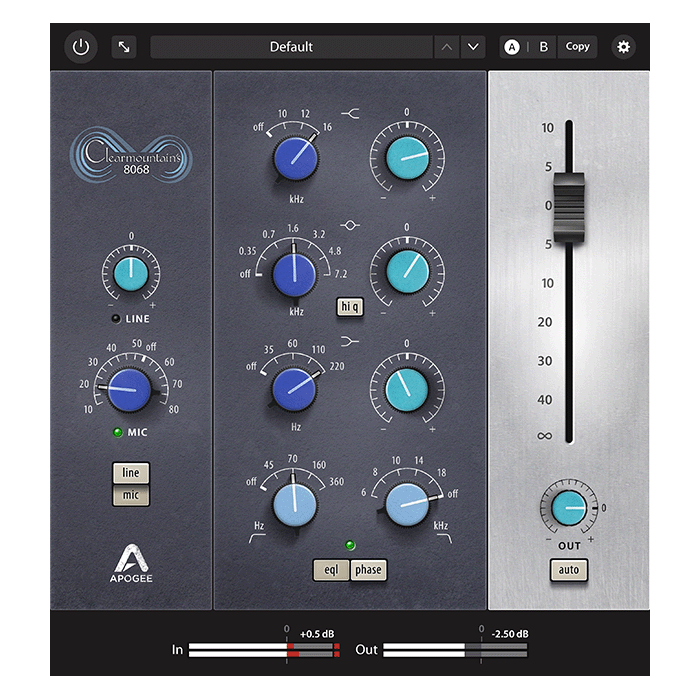Screen dimensions: 700x700
Task: Switch to preset slot A
Action: point(512,47)
